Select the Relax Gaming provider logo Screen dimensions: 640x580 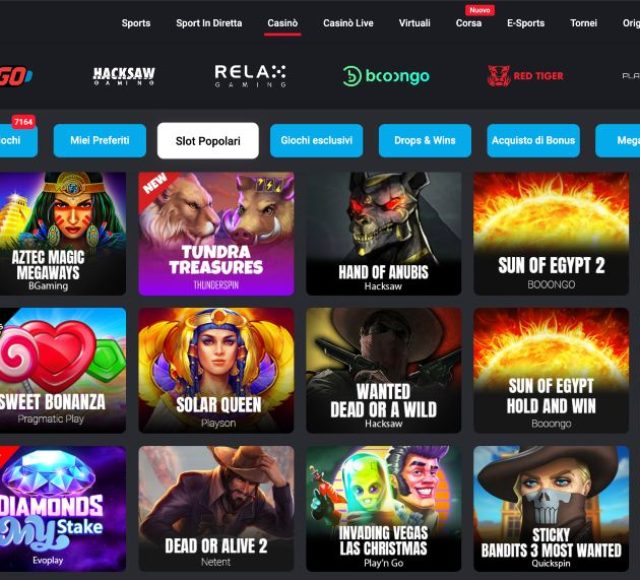coord(250,76)
